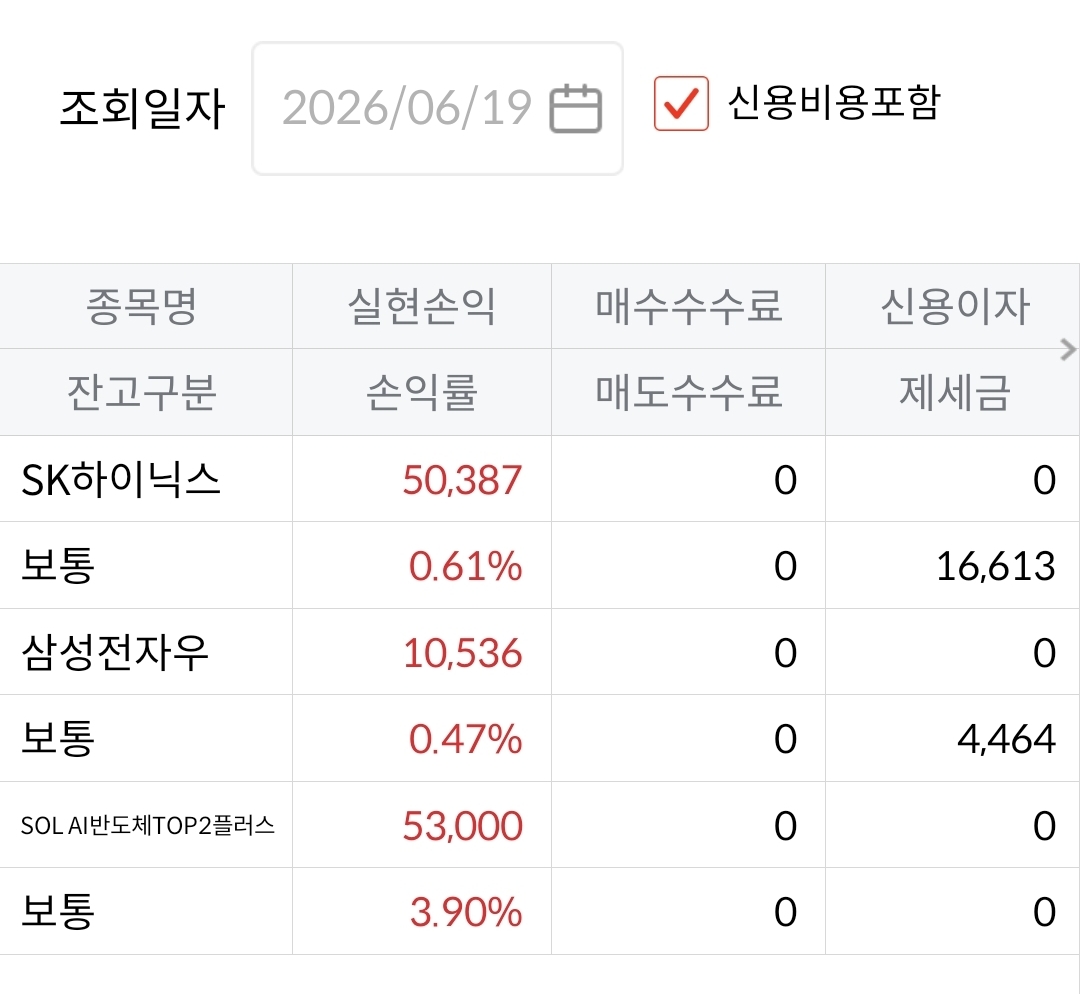Click realized profit value 50,387

point(462,480)
